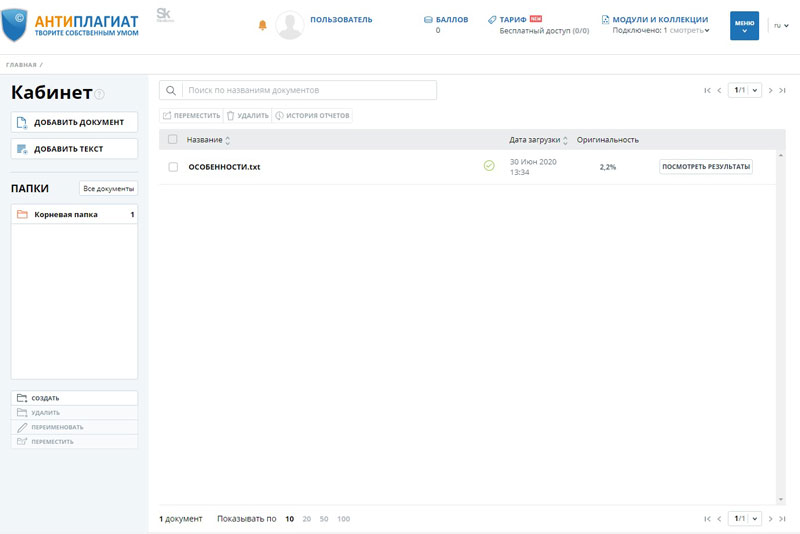
Task: Click the document name search field
Action: tap(308, 90)
